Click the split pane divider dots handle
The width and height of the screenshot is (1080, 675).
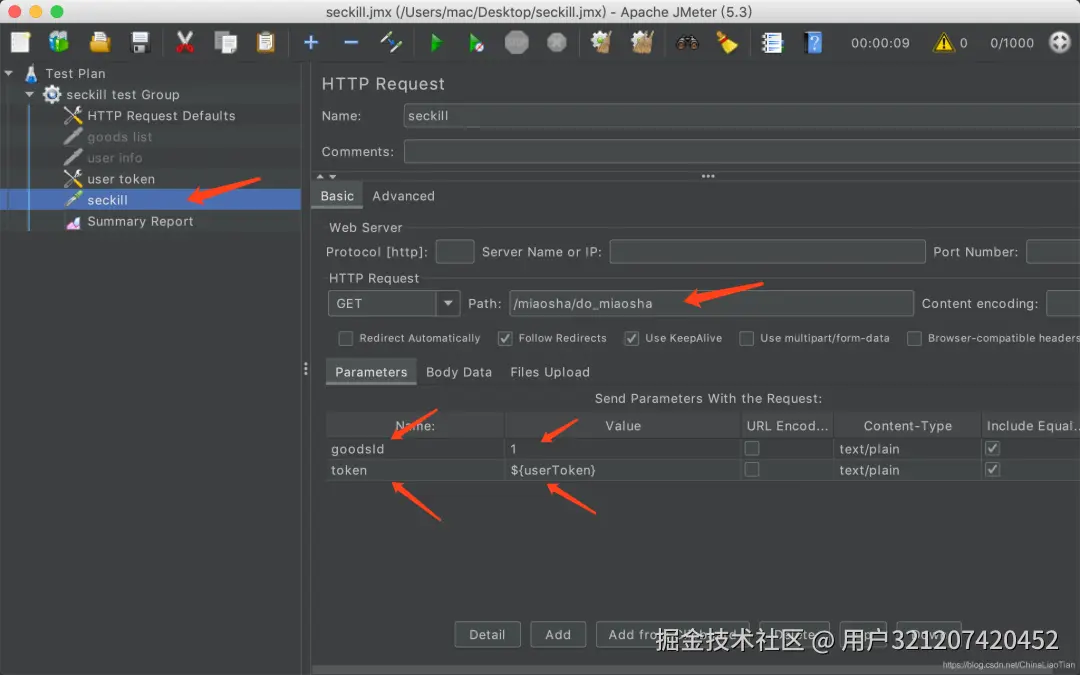pyautogui.click(x=306, y=369)
